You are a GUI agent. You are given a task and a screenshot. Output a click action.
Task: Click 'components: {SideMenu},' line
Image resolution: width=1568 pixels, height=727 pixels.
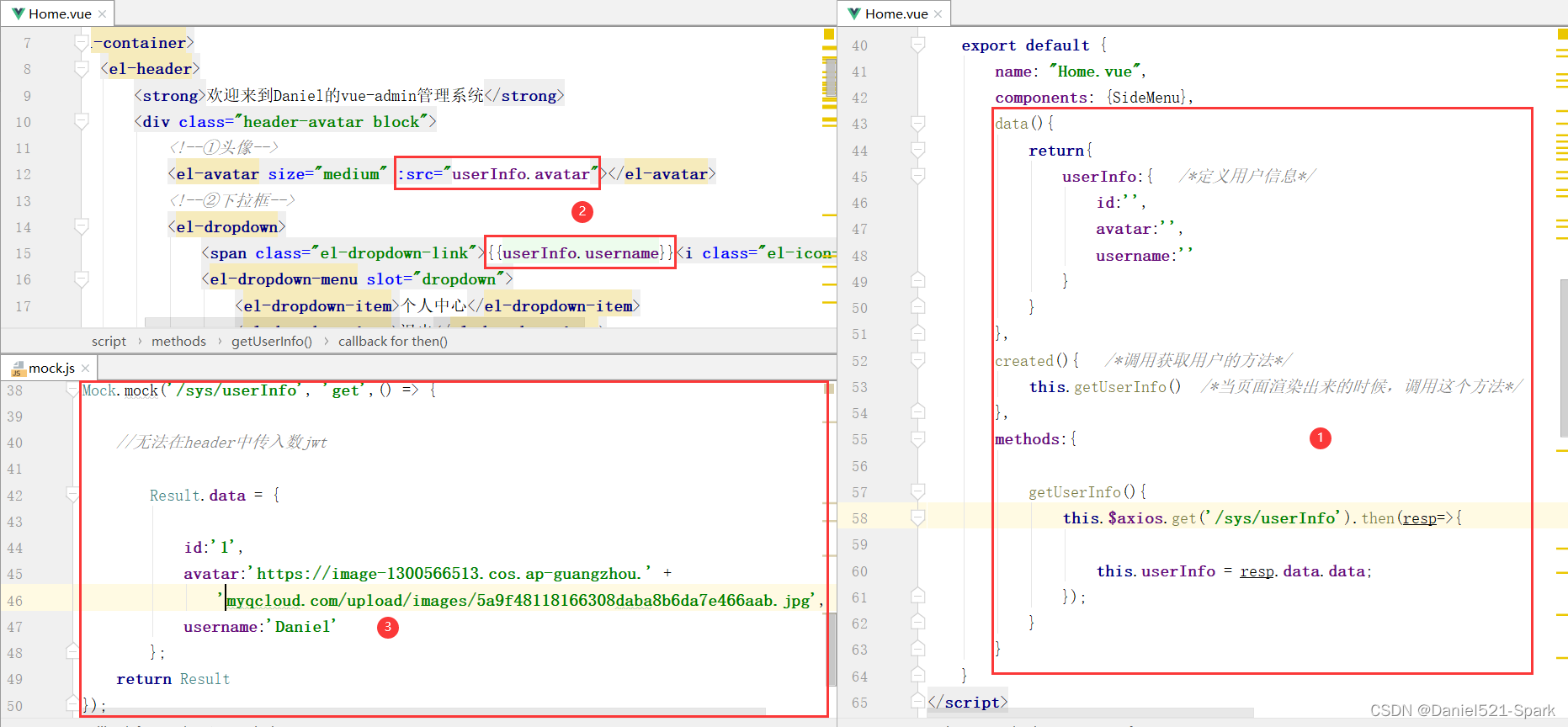[x=1094, y=98]
